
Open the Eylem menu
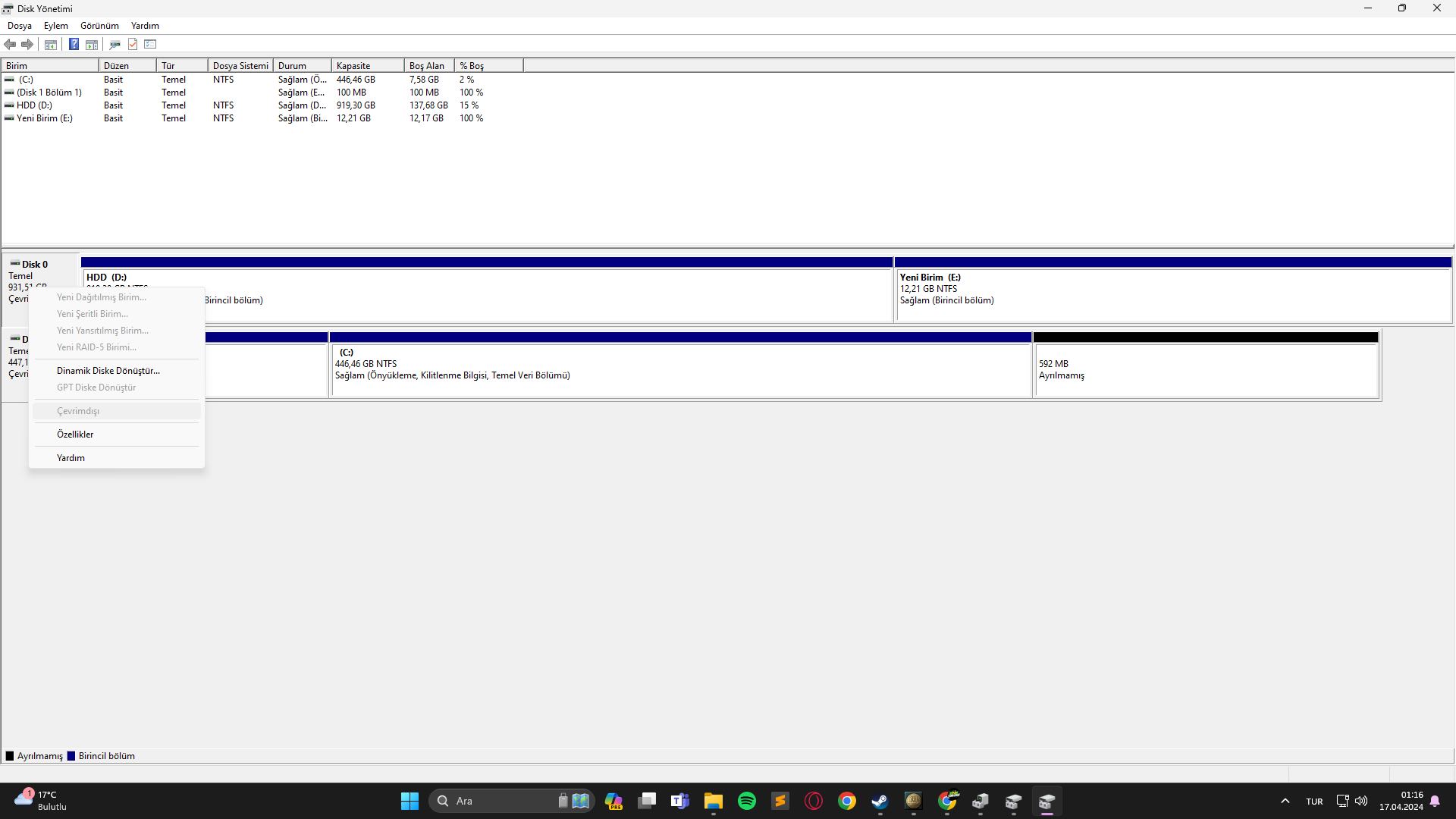[55, 26]
